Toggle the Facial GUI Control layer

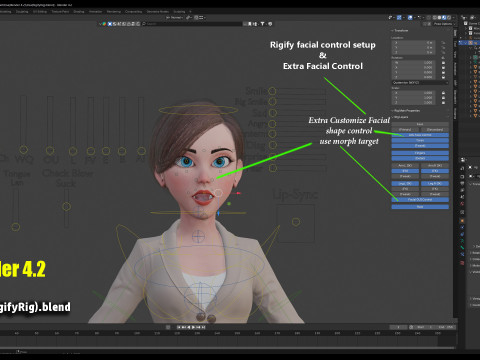[420, 199]
